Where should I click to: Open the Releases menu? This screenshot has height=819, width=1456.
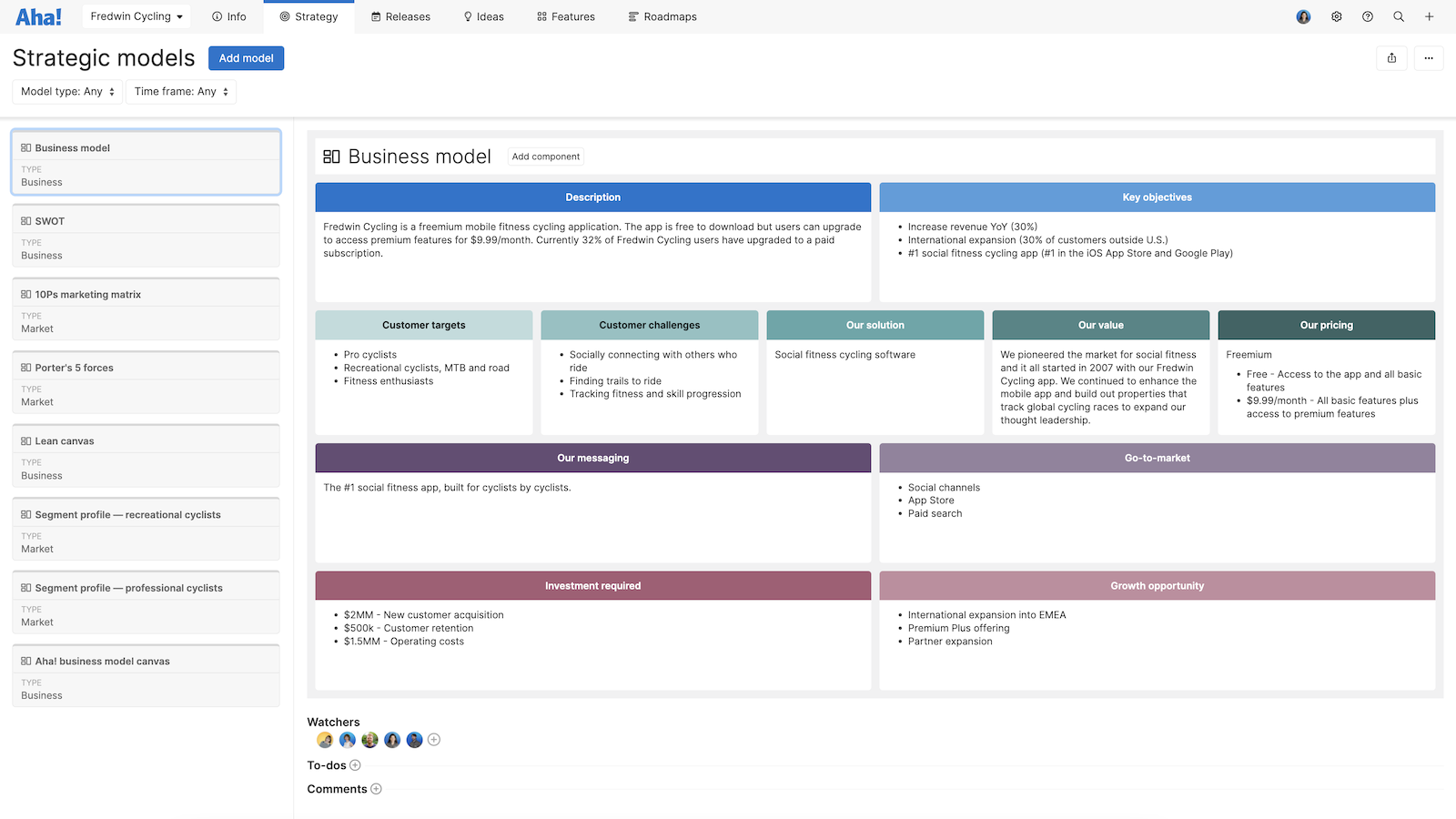click(x=401, y=16)
